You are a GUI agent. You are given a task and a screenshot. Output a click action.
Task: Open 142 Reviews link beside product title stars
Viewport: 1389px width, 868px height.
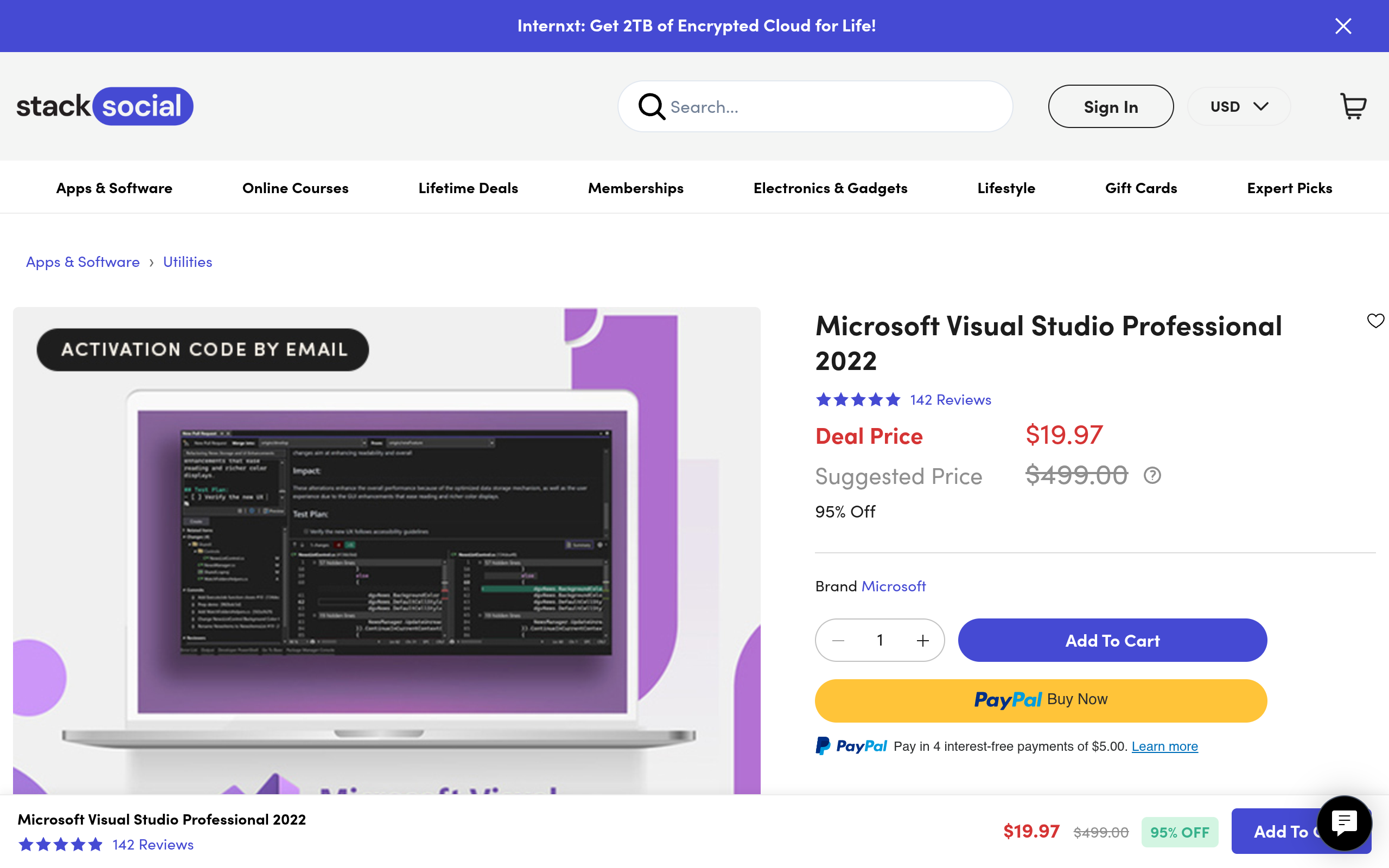coord(951,400)
